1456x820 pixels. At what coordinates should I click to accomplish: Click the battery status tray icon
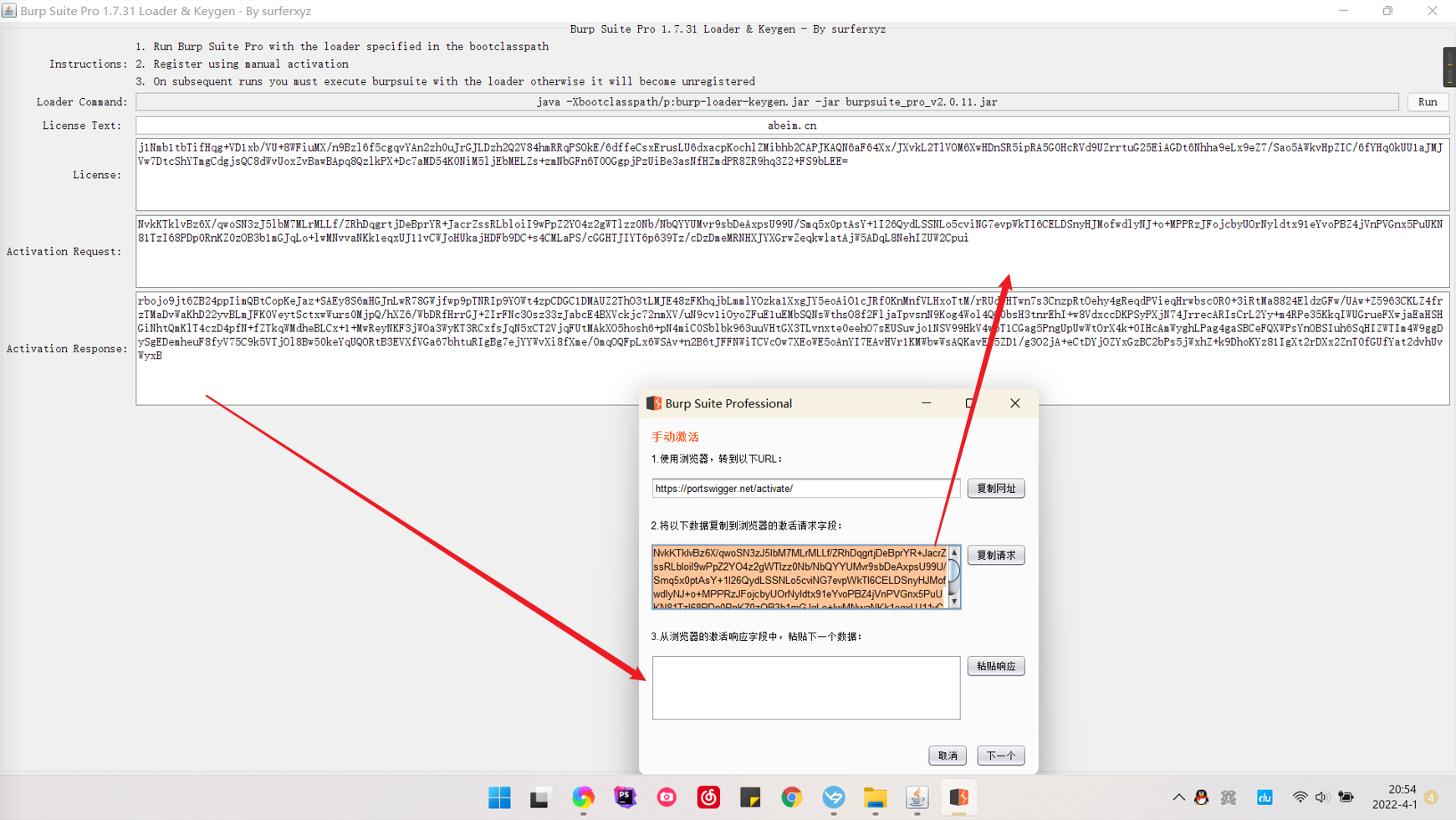[1346, 797]
